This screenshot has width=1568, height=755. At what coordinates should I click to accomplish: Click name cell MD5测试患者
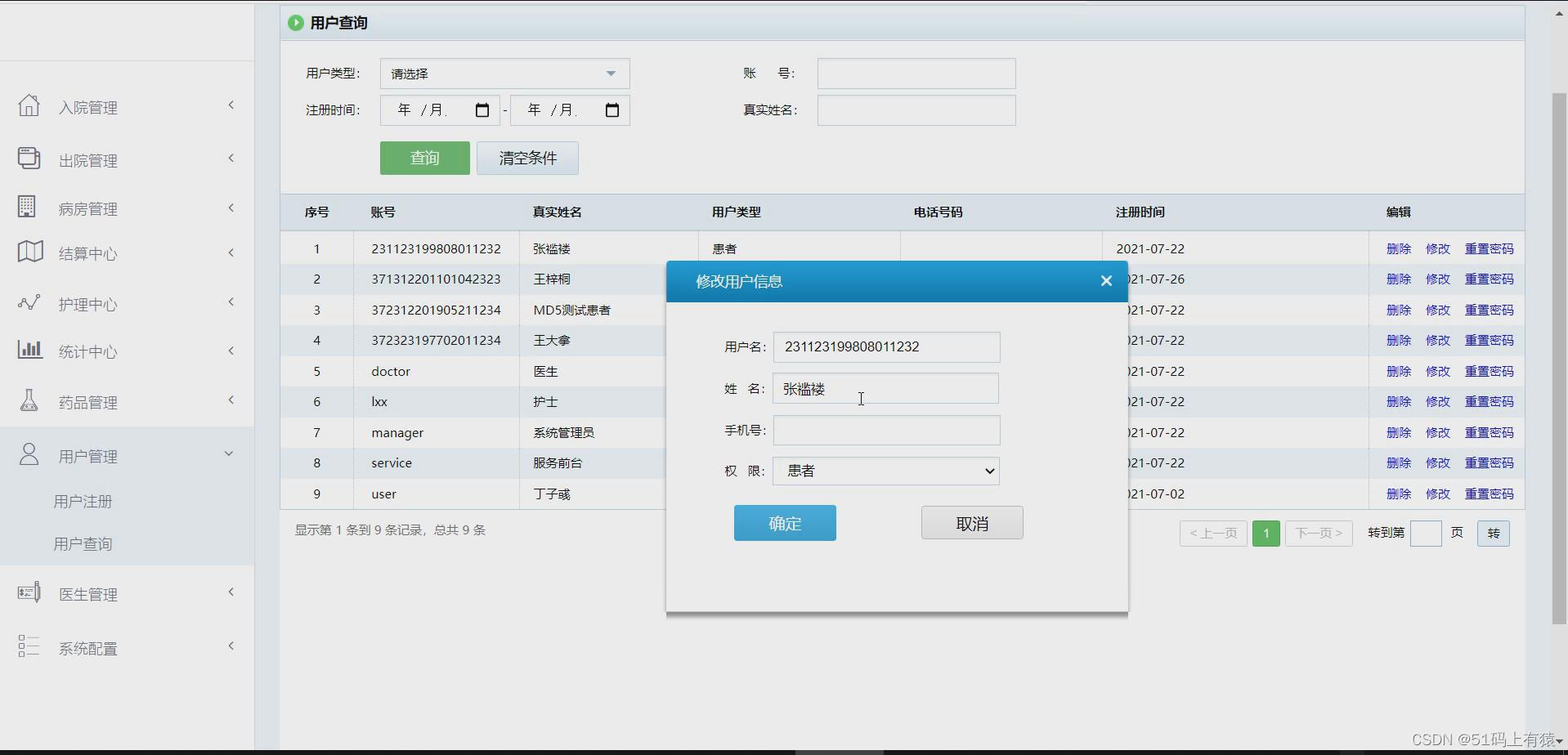click(x=571, y=310)
